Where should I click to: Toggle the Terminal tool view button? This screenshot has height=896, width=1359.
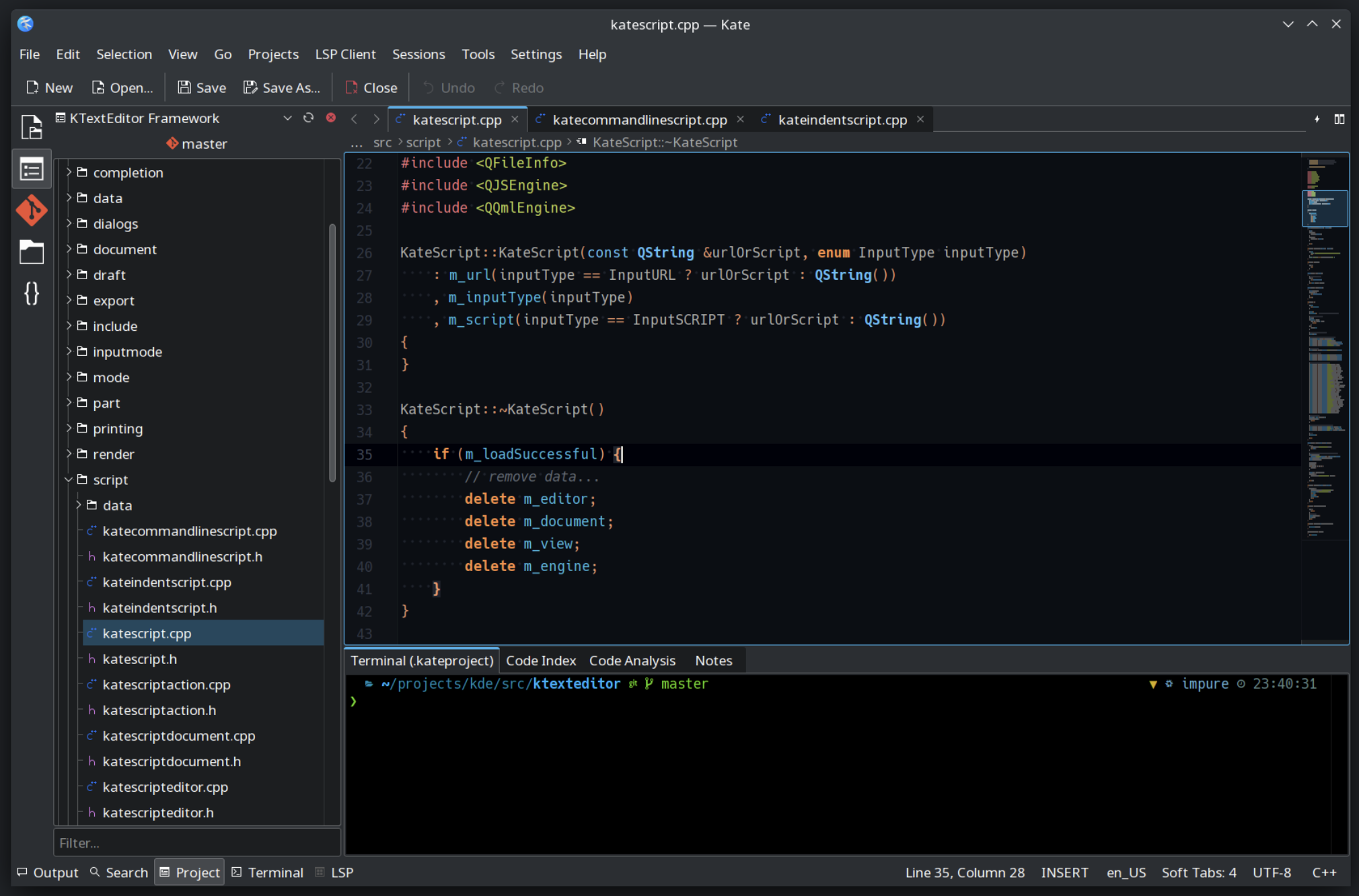[x=268, y=872]
